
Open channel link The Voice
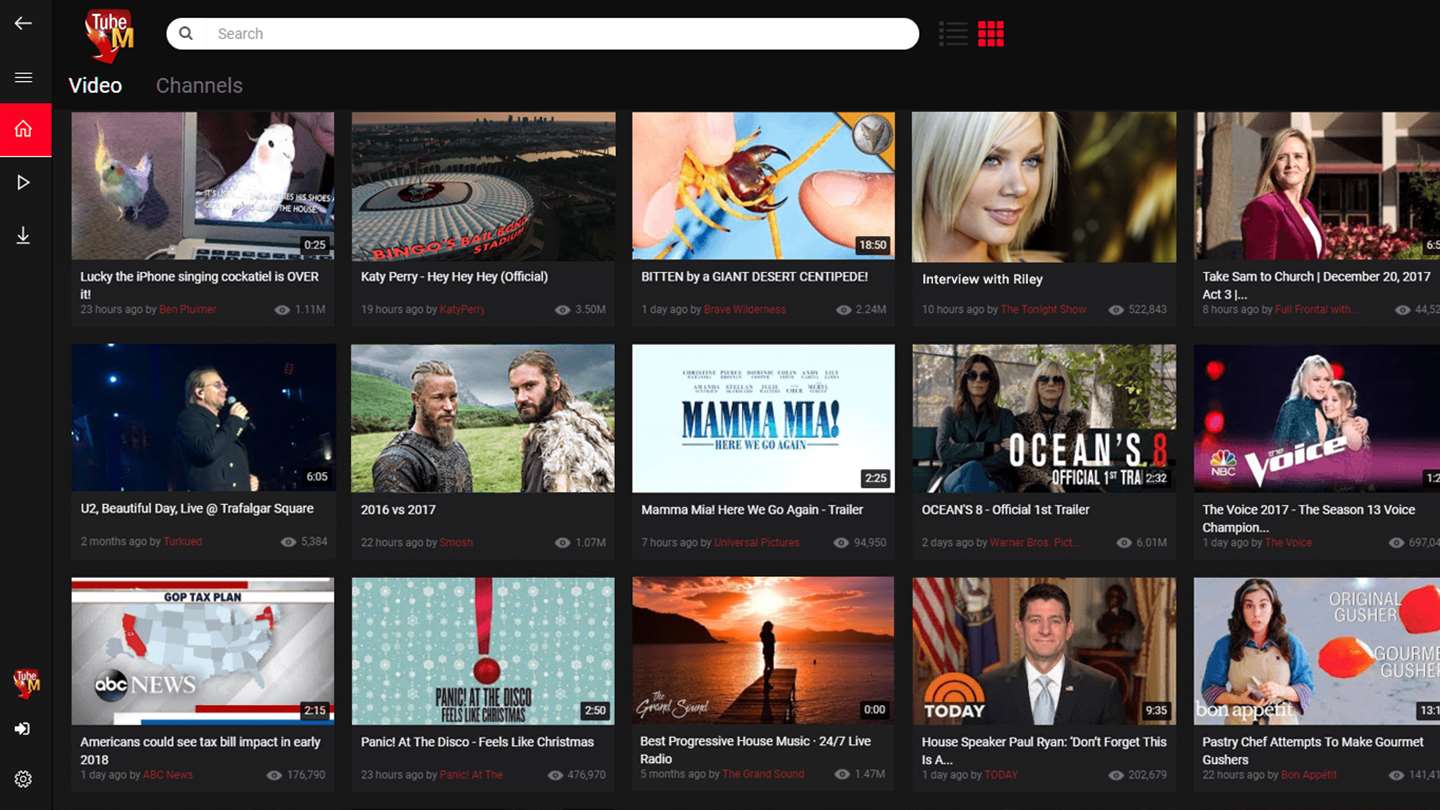1288,542
